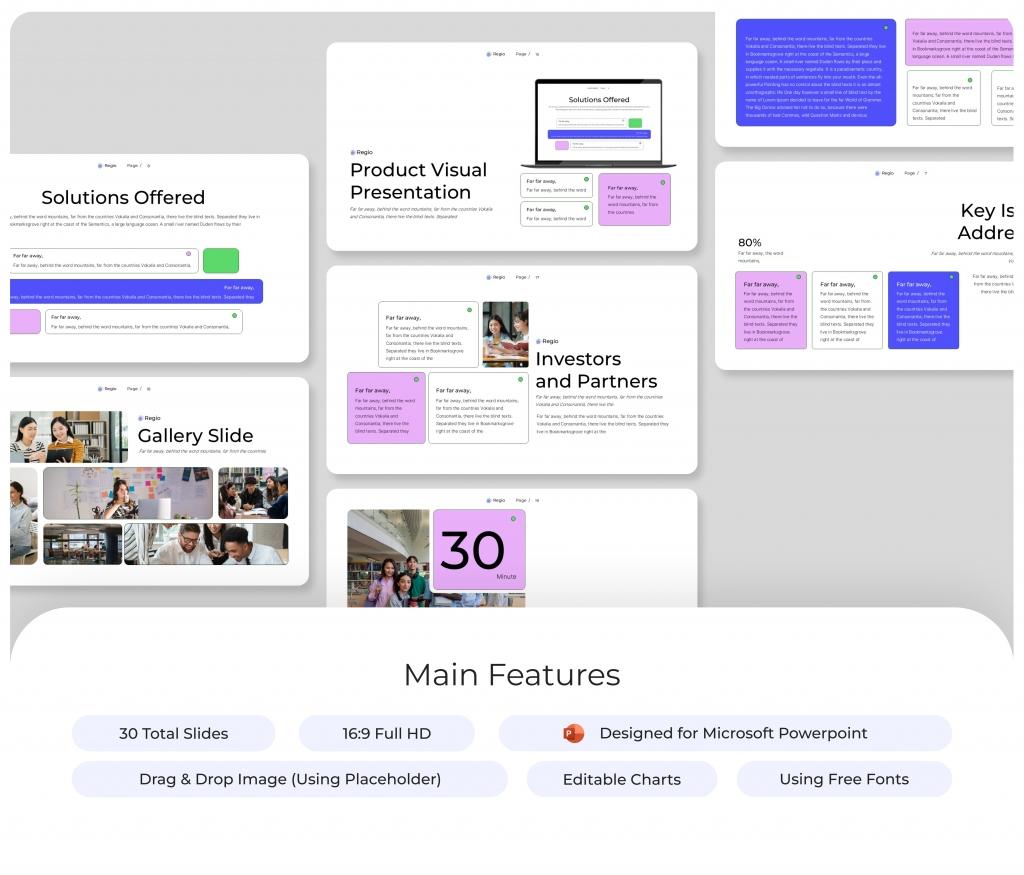Viewport: 1024px width, 875px height.
Task: Click the '80%' statistic text
Action: [750, 242]
